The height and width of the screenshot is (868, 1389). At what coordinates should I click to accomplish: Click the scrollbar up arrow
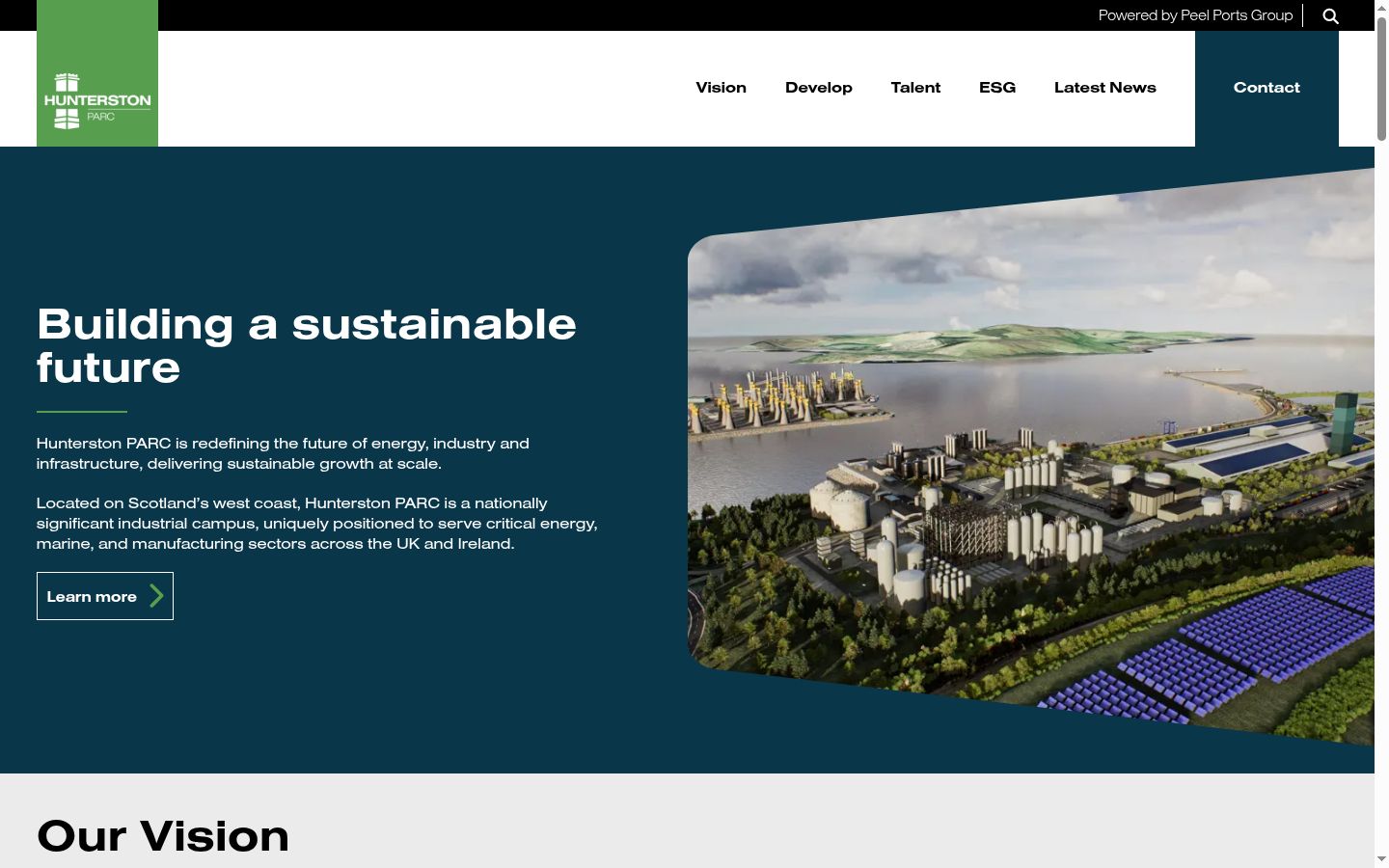[x=1381, y=8]
